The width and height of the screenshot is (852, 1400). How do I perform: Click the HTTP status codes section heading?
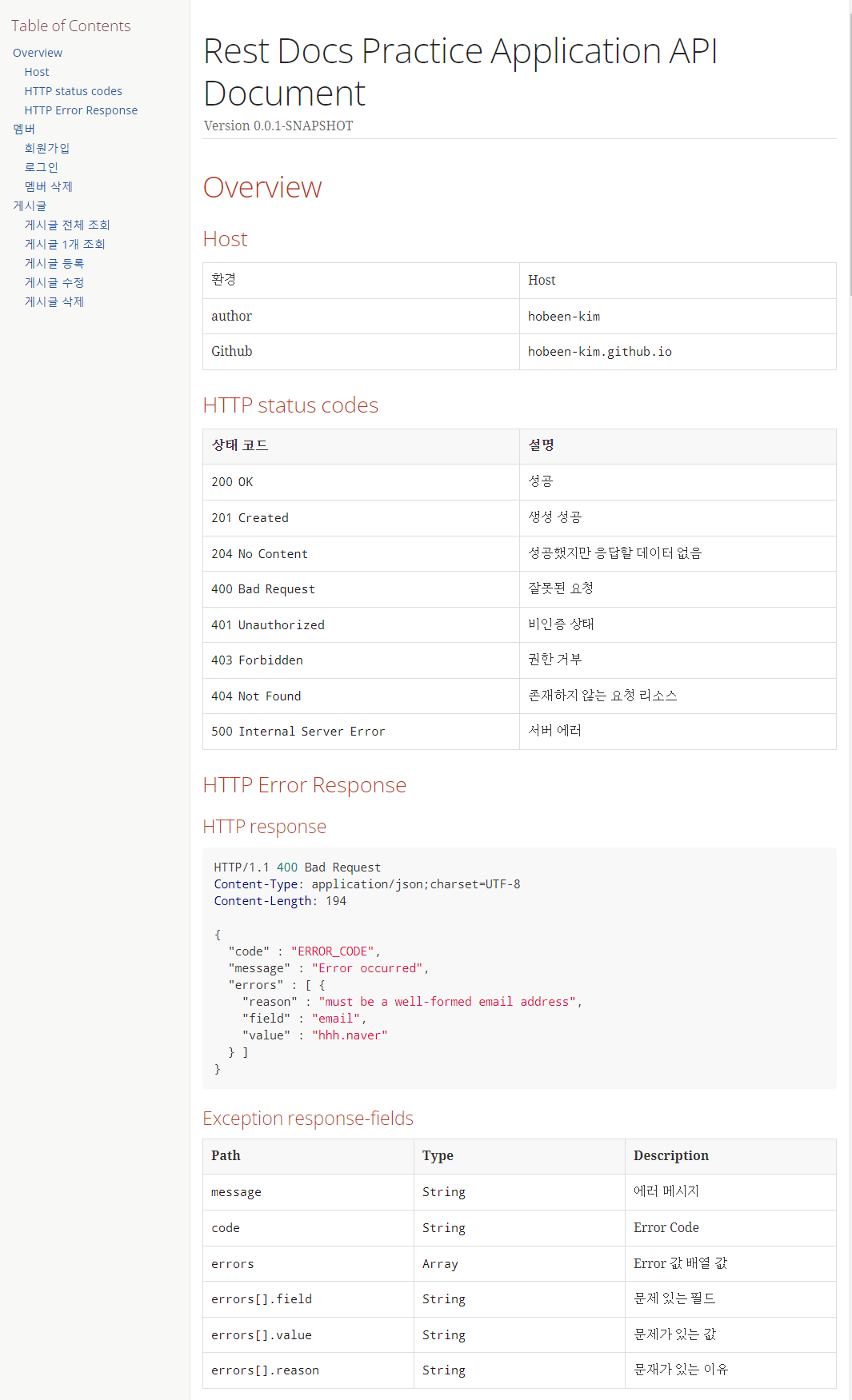click(x=290, y=405)
